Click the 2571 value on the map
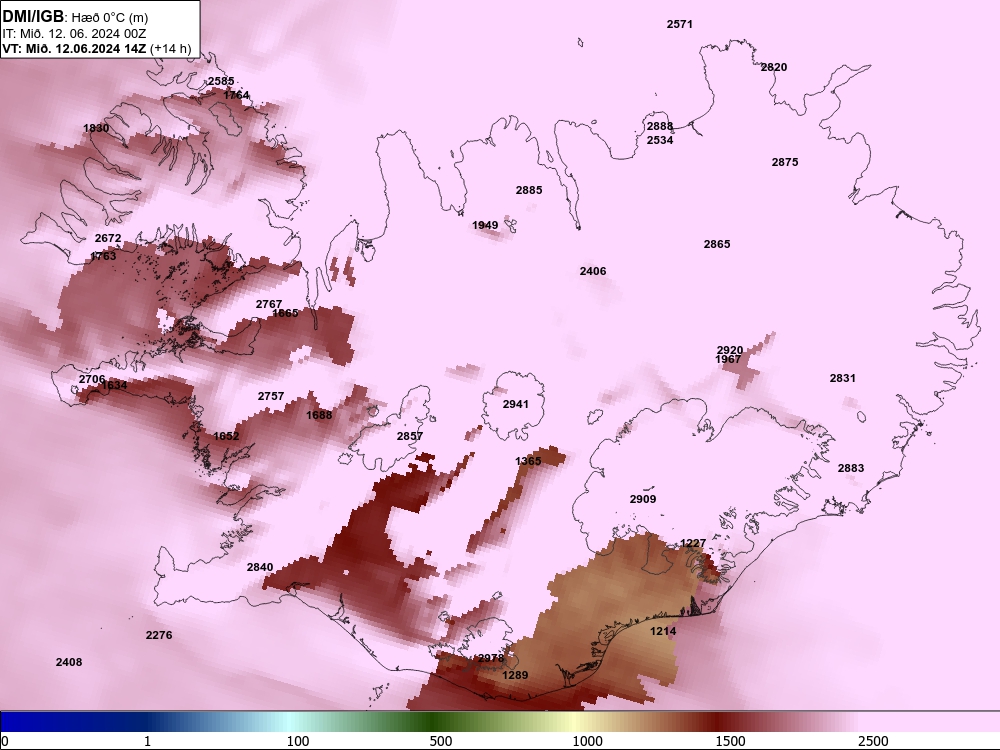This screenshot has height=750, width=1000. [680, 24]
